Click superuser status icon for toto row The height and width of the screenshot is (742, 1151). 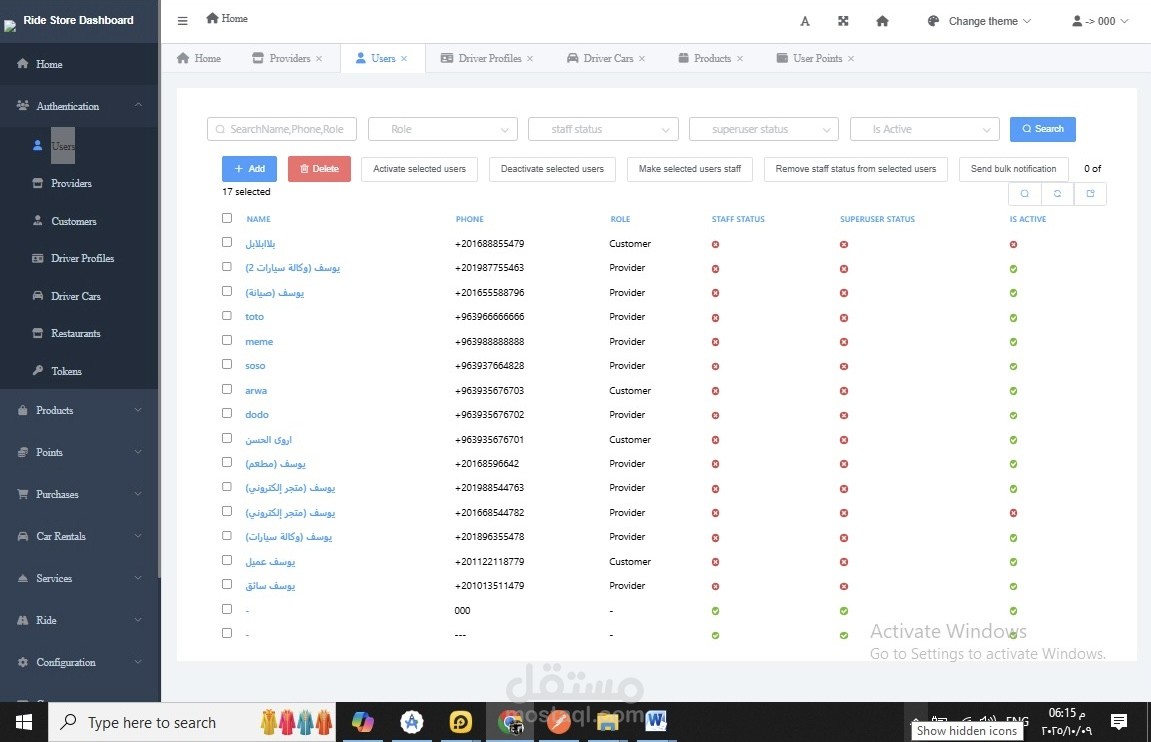coord(844,318)
